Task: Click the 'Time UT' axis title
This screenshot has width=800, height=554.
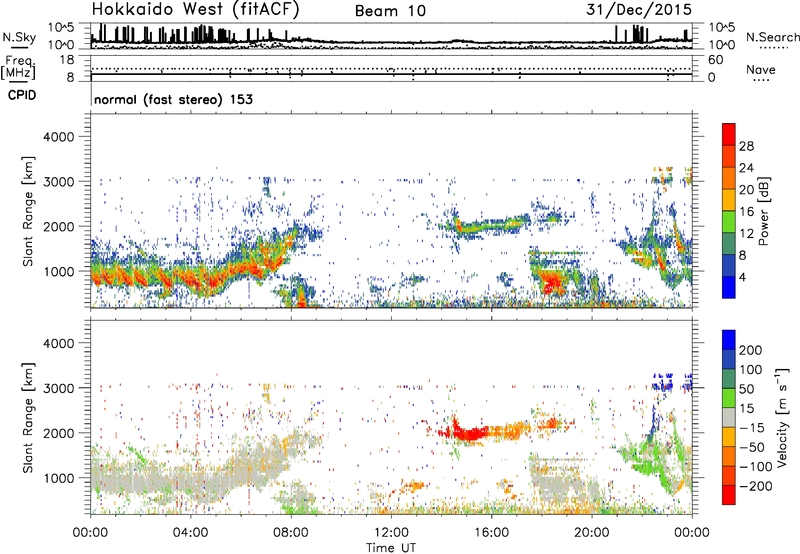Action: coord(391,548)
